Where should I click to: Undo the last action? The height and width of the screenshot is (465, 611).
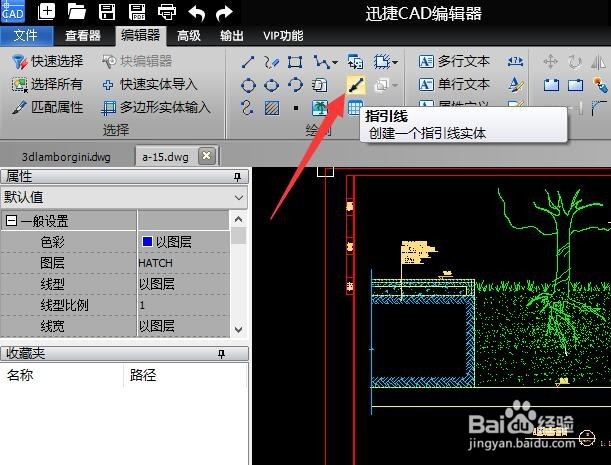197,13
